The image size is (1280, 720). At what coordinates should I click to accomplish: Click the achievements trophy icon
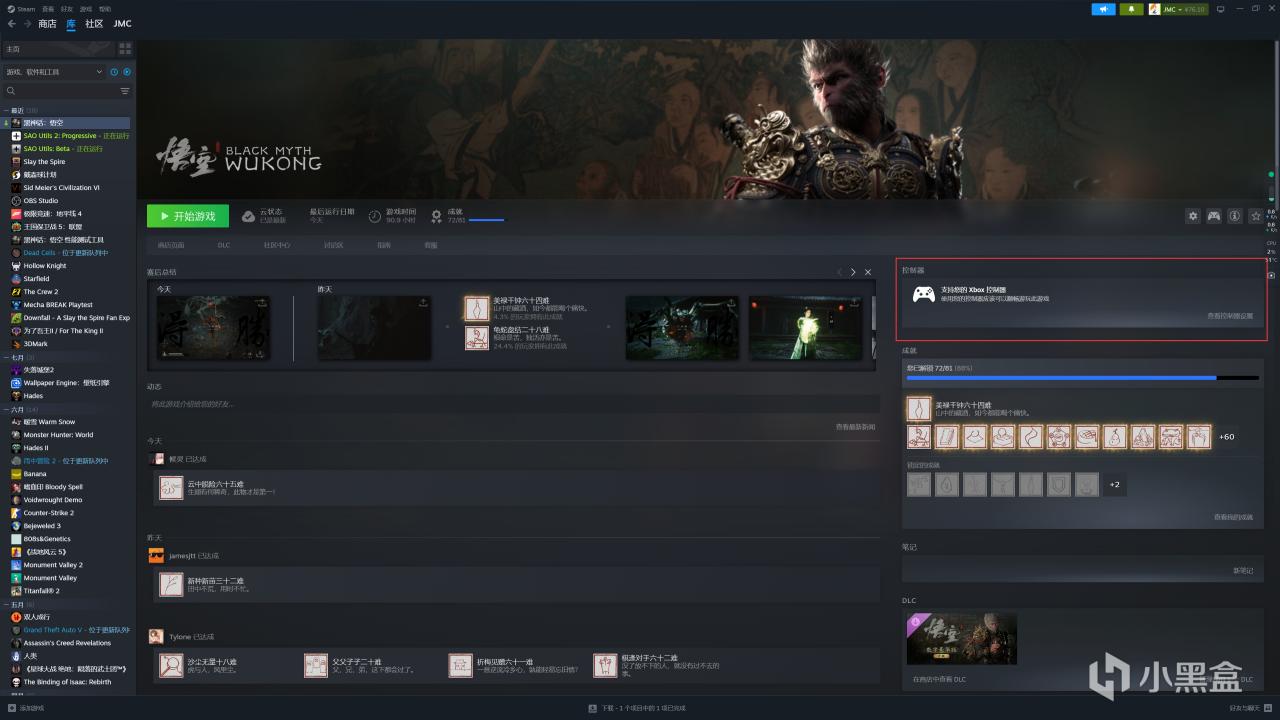[436, 216]
